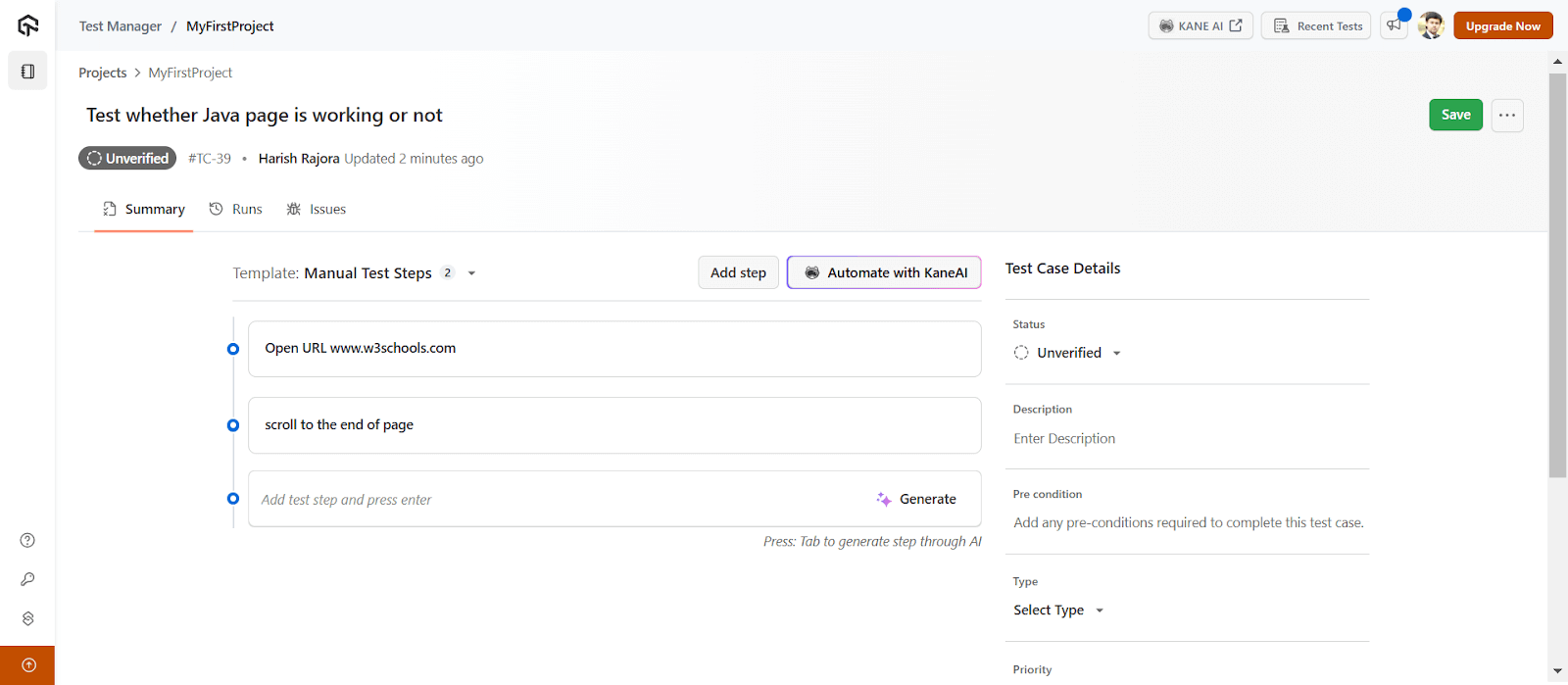Open the Select Type dropdown
The height and width of the screenshot is (685, 1568).
click(x=1058, y=610)
